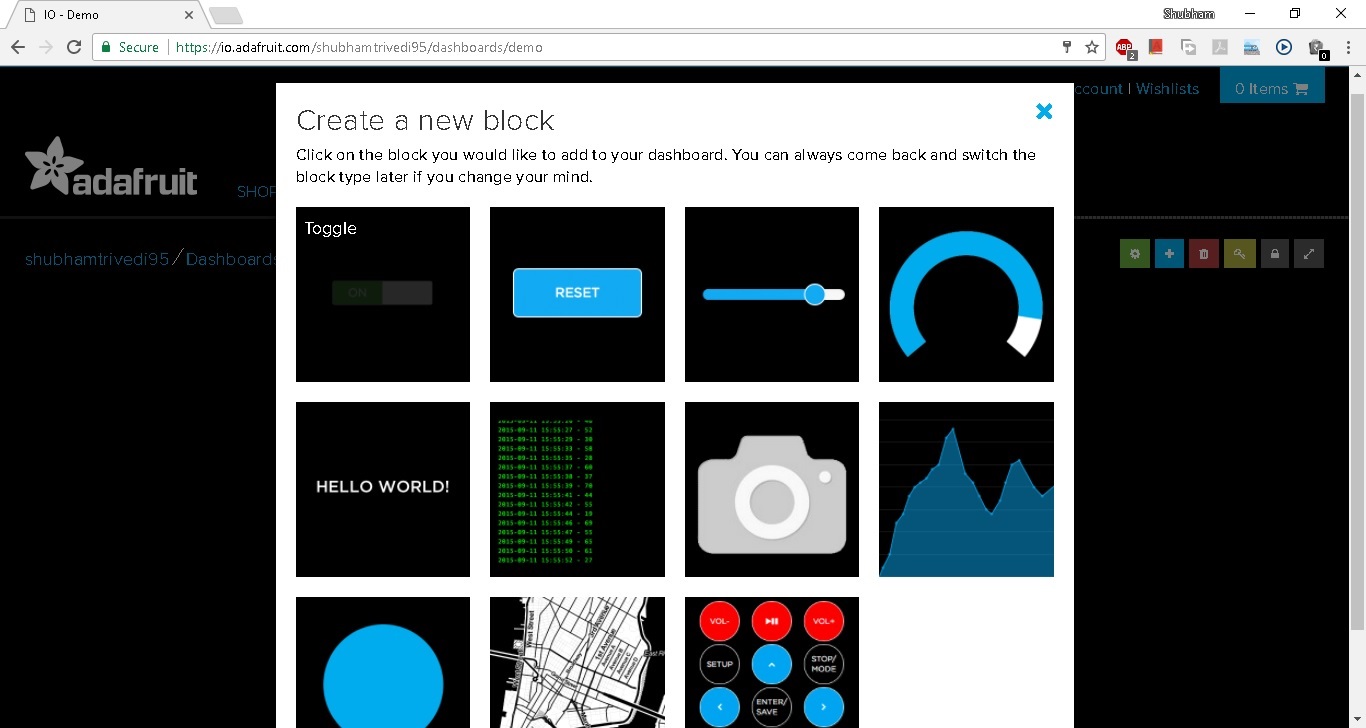Click the blue add block plus button
The width and height of the screenshot is (1366, 728).
click(1169, 254)
